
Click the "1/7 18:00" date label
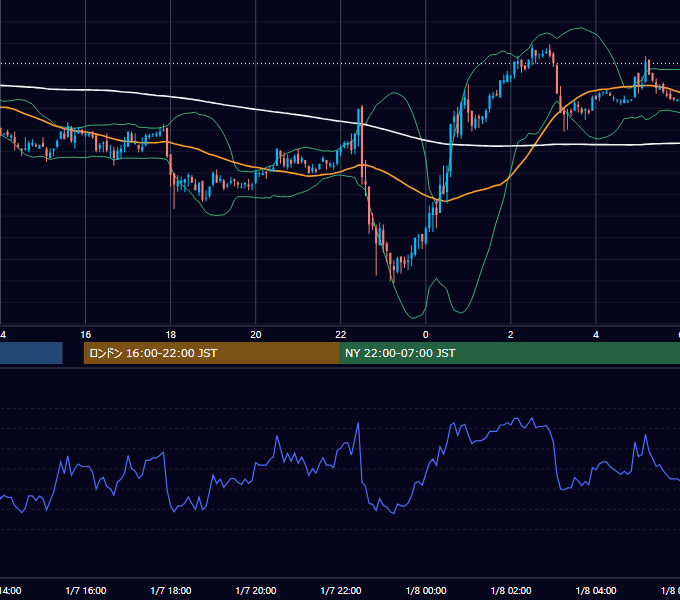tap(171, 591)
